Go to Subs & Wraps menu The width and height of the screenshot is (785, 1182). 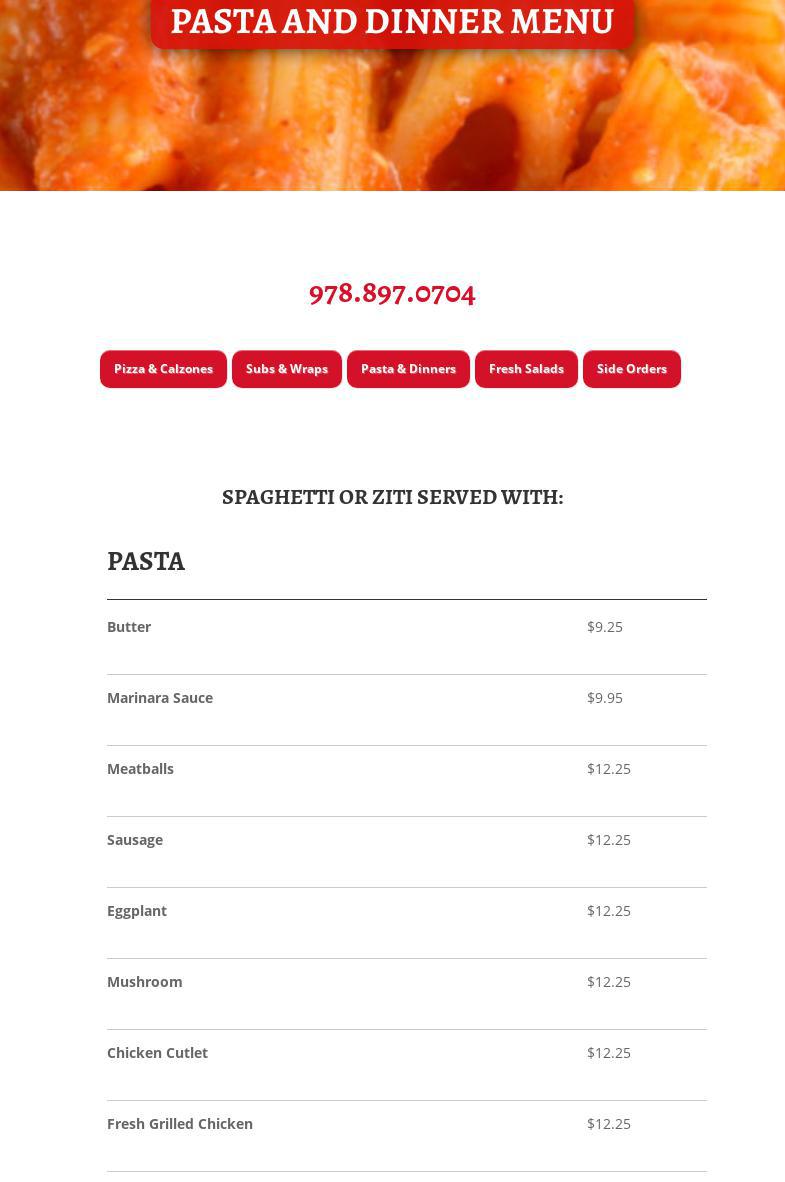point(287,369)
